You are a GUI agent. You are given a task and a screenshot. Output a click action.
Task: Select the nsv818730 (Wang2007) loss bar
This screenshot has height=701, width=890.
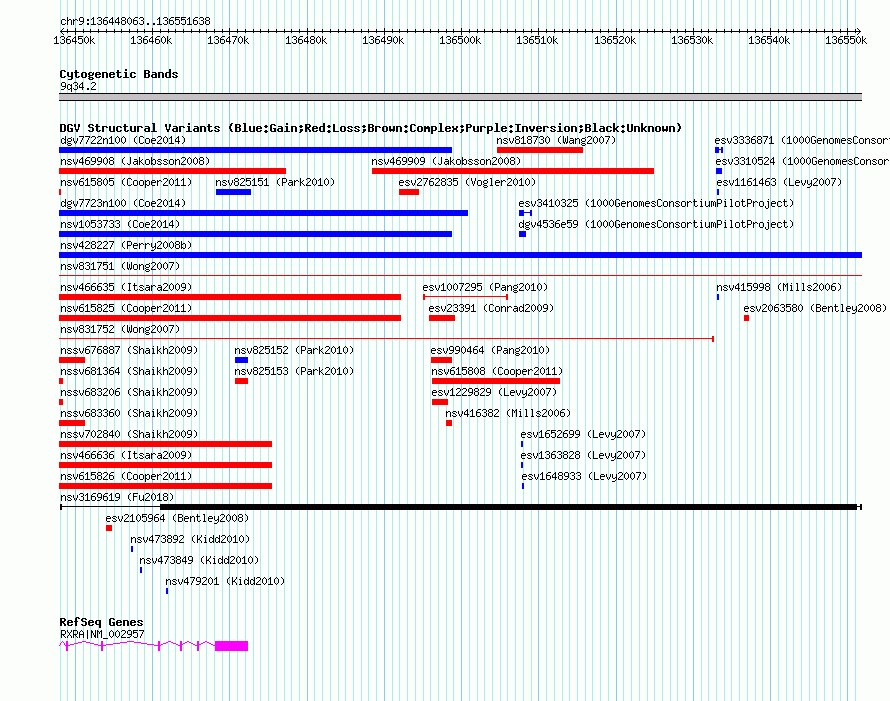pyautogui.click(x=540, y=150)
